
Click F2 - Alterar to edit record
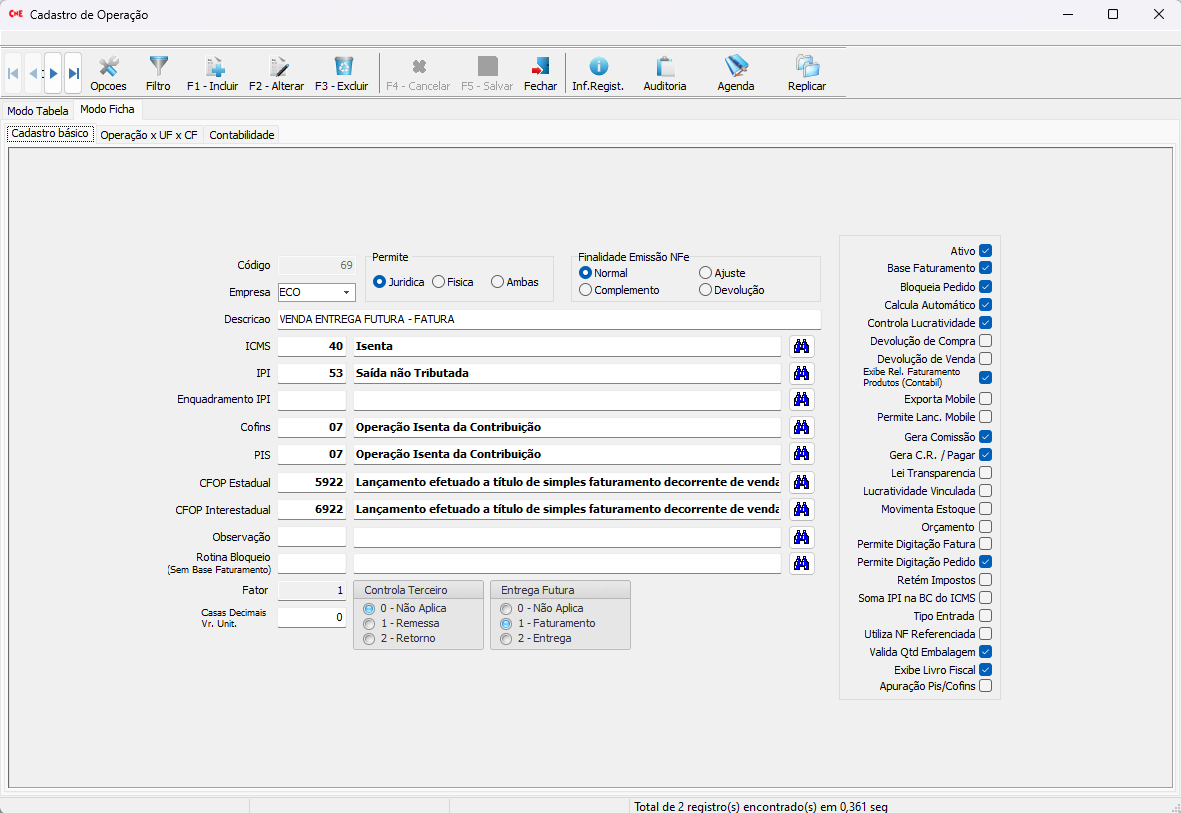point(276,74)
